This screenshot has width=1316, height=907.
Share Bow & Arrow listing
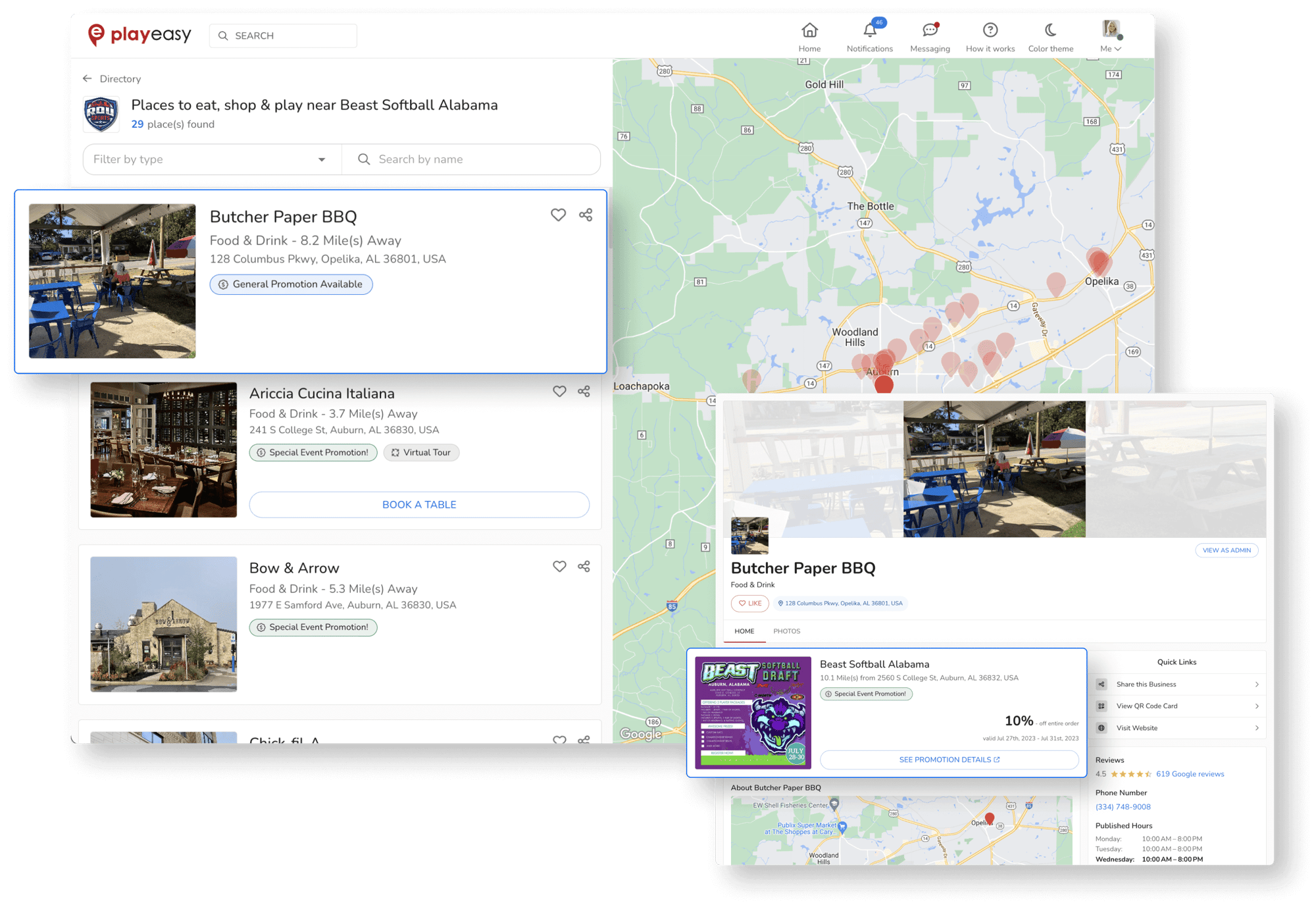click(x=584, y=566)
